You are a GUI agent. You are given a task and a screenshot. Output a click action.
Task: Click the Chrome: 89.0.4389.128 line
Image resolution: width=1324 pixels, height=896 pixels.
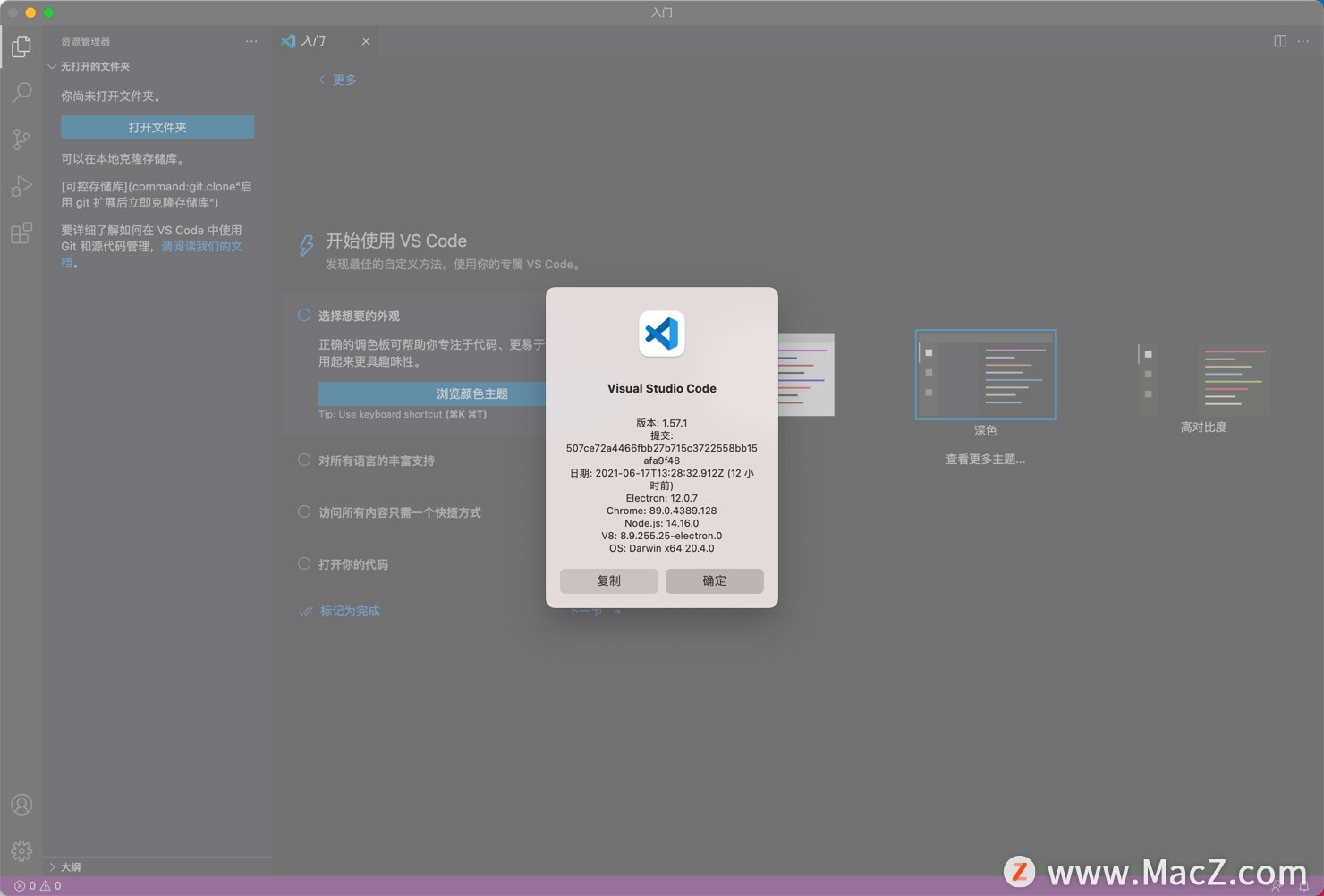coord(662,511)
